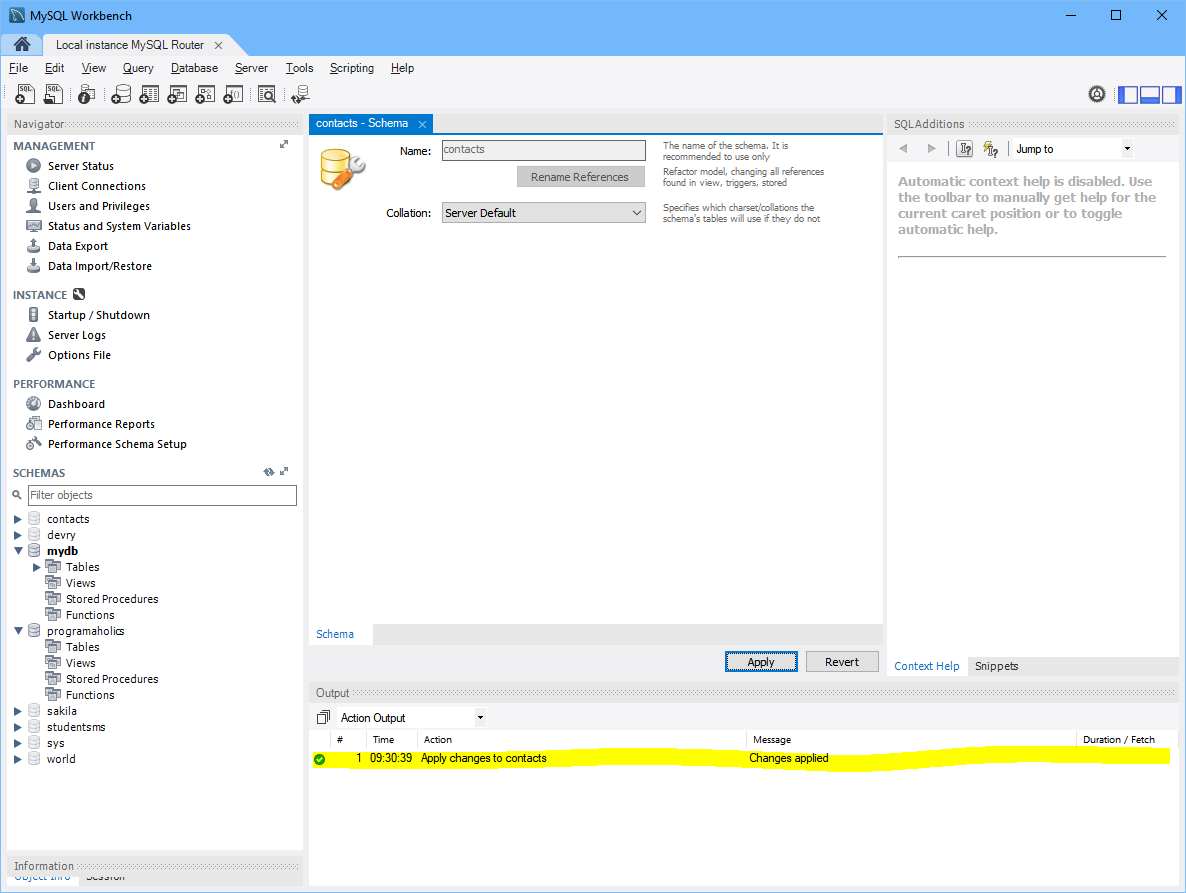The image size is (1186, 893).
Task: Open the Jump to dropdown
Action: click(1072, 149)
